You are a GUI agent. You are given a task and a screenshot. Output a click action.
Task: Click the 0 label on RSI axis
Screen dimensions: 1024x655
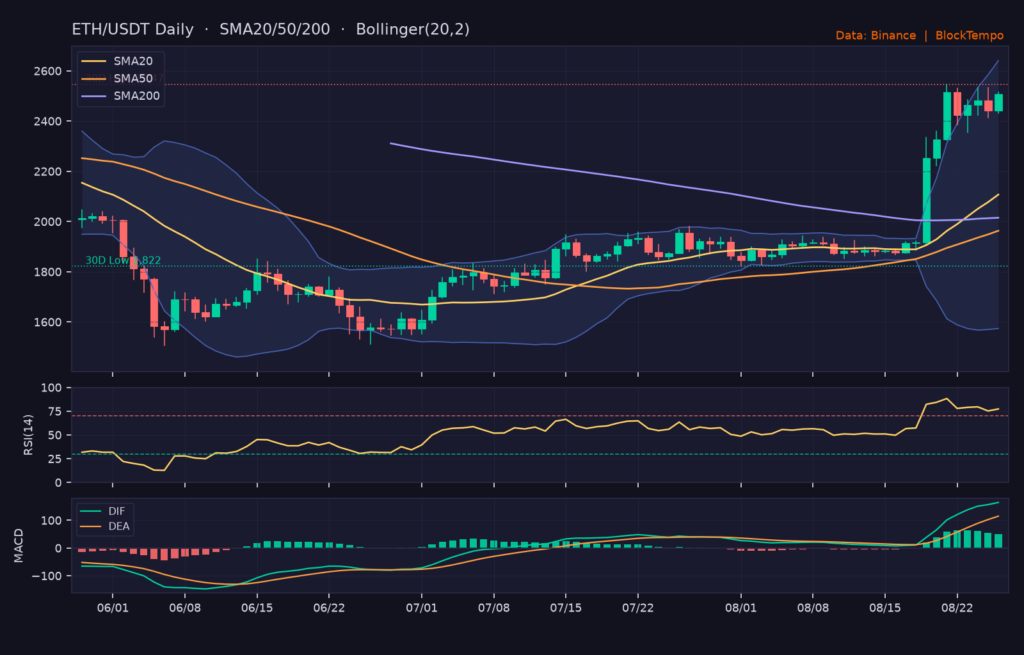(x=59, y=483)
